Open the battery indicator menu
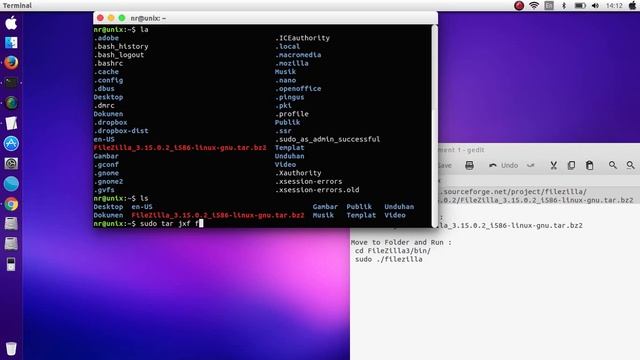This screenshot has width=640, height=360. [x=580, y=6]
